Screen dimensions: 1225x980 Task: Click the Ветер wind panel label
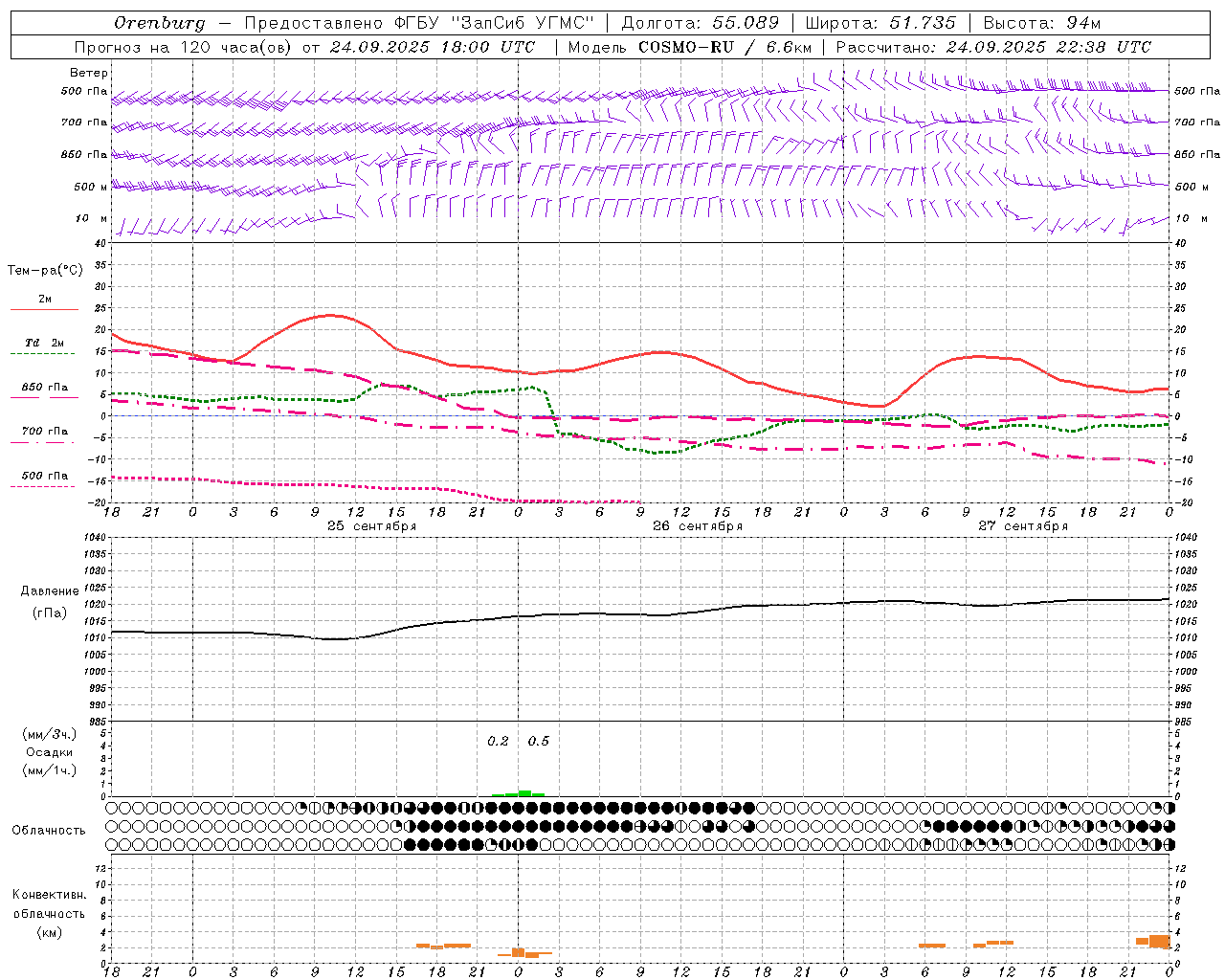[x=89, y=73]
